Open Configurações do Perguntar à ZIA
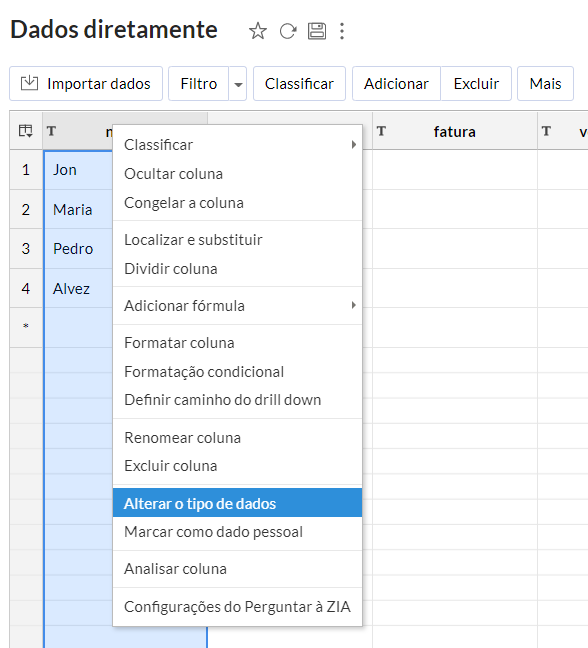 (237, 607)
